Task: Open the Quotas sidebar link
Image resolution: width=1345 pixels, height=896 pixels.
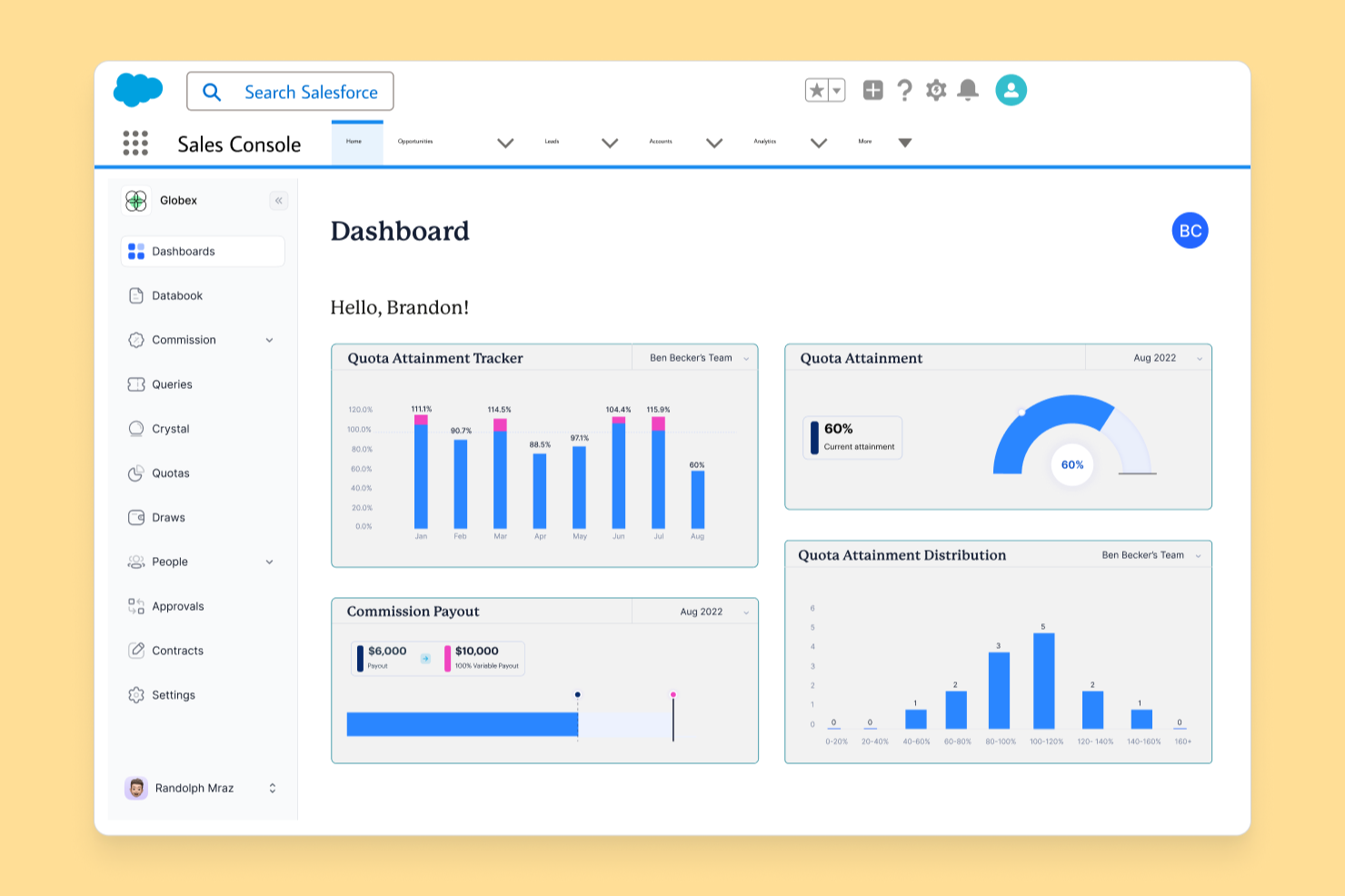Action: click(x=171, y=473)
